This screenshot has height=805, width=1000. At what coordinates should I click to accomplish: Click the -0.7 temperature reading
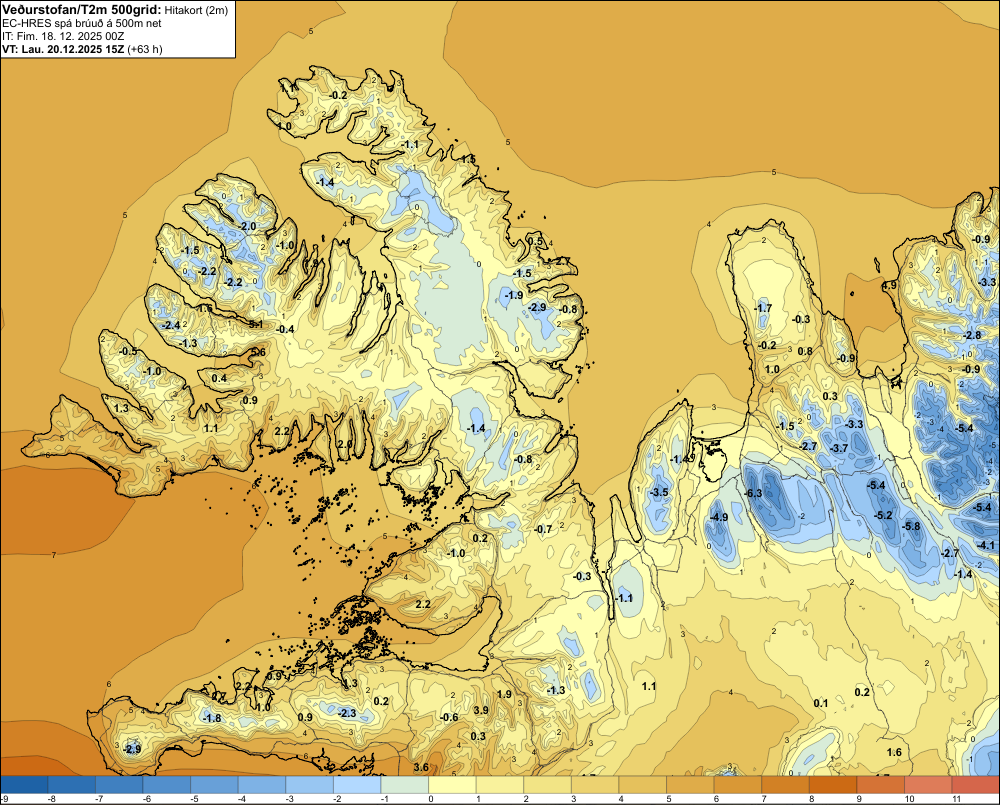(543, 529)
